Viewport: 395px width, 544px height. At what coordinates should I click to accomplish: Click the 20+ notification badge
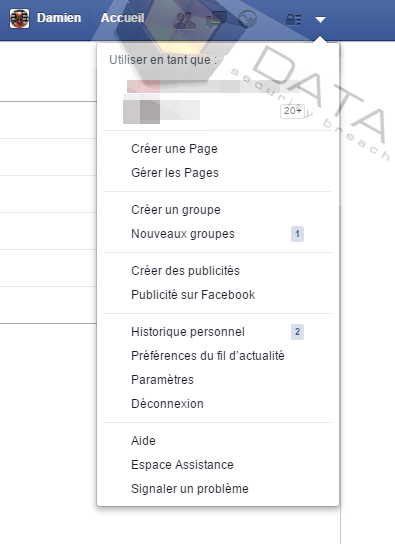click(x=292, y=111)
